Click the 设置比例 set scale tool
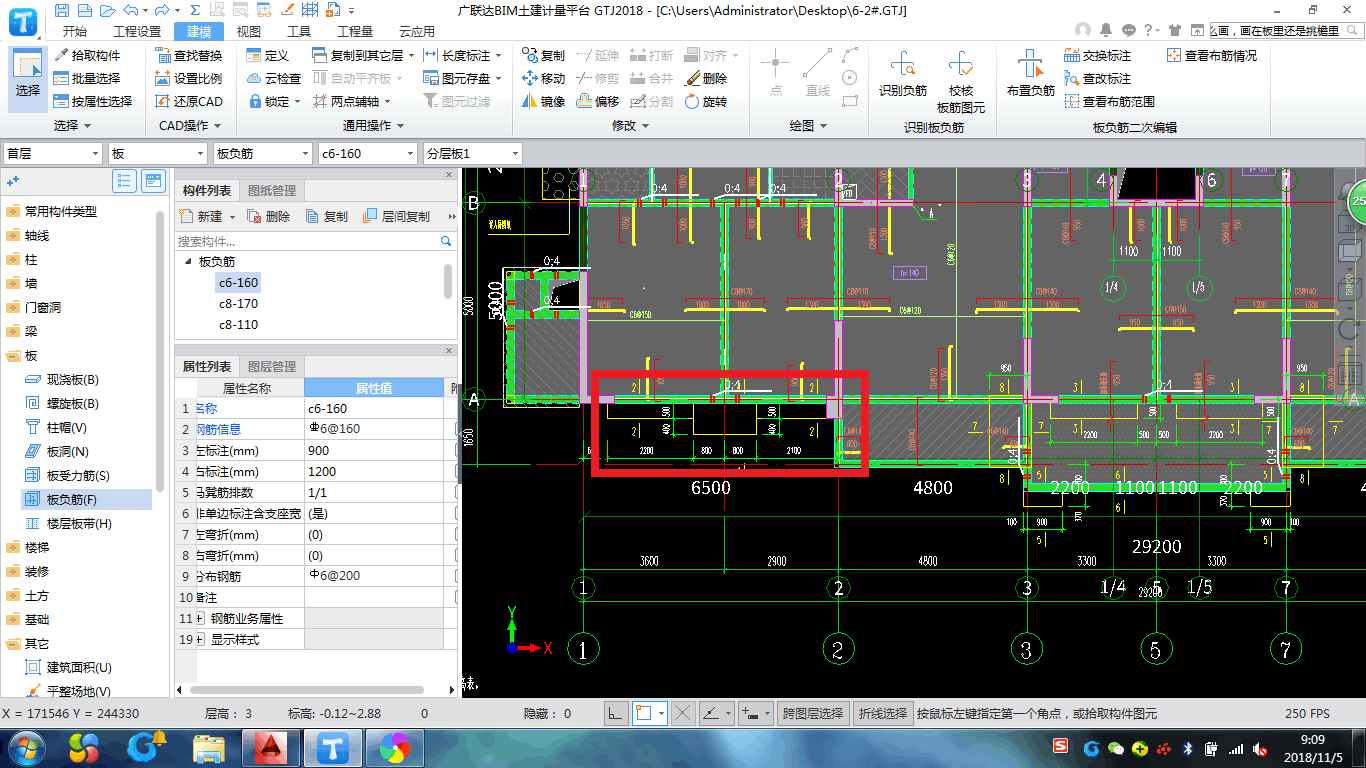 tap(189, 78)
